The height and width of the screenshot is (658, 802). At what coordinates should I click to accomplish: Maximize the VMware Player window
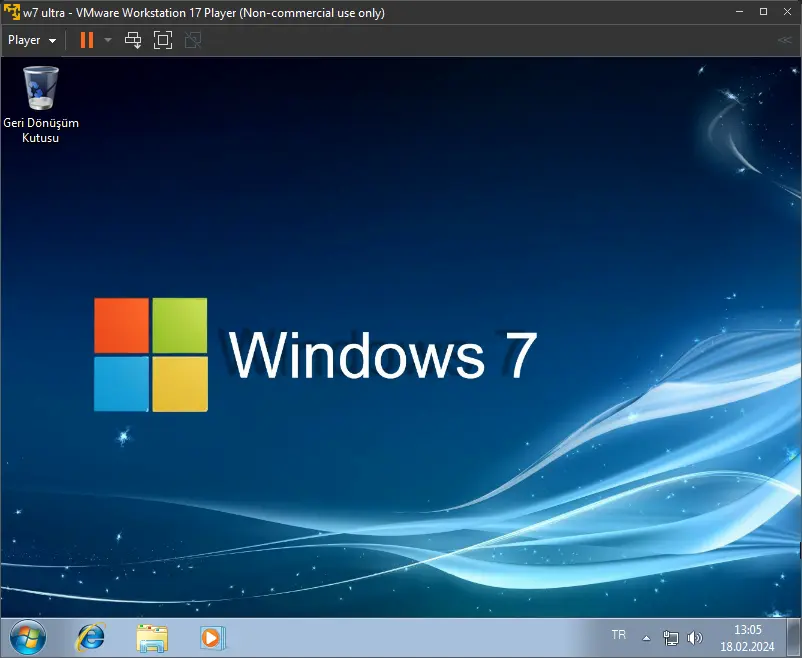[763, 12]
